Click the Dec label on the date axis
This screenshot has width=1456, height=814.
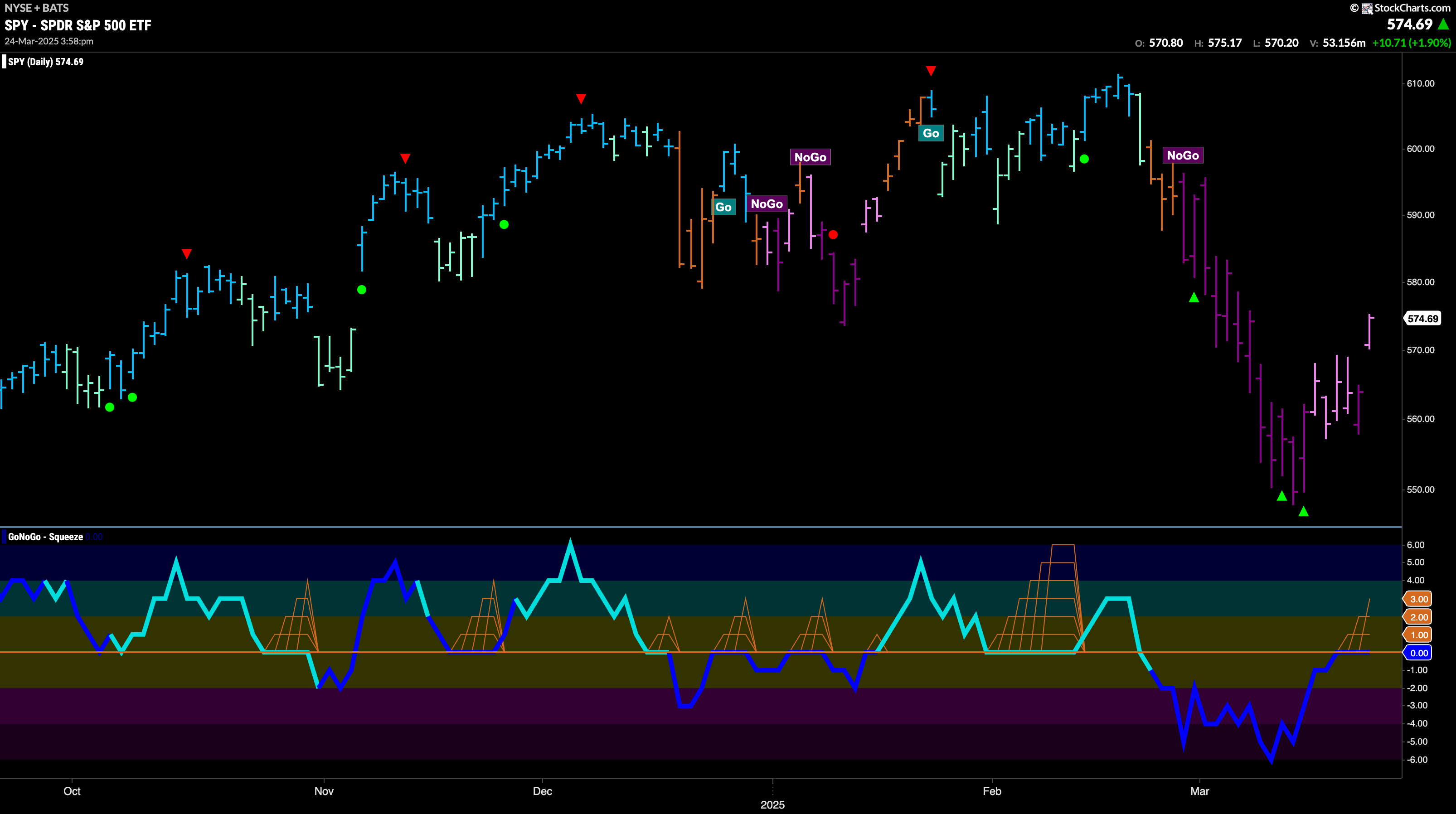(543, 791)
